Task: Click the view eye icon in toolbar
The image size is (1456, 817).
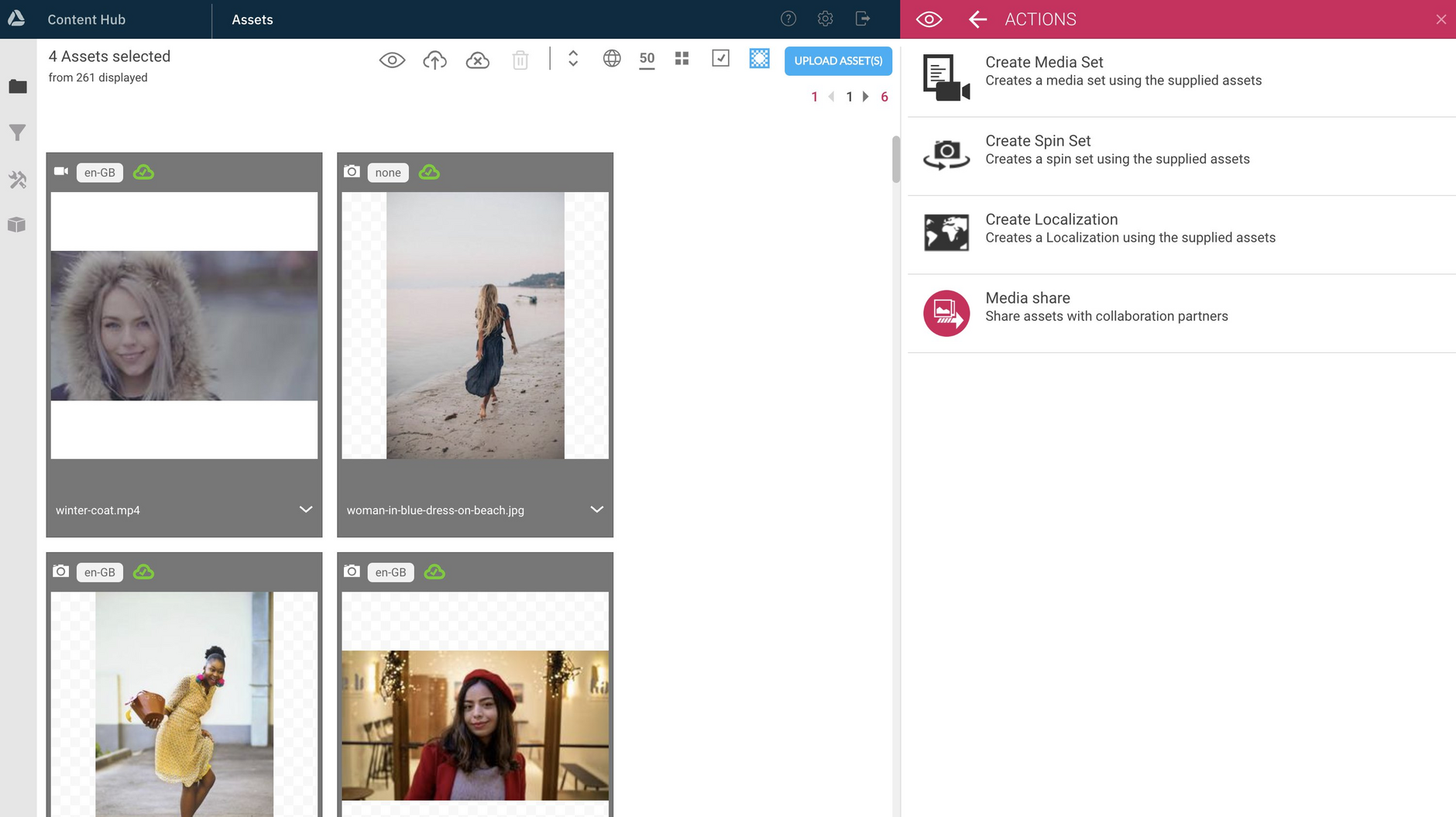Action: tap(392, 60)
